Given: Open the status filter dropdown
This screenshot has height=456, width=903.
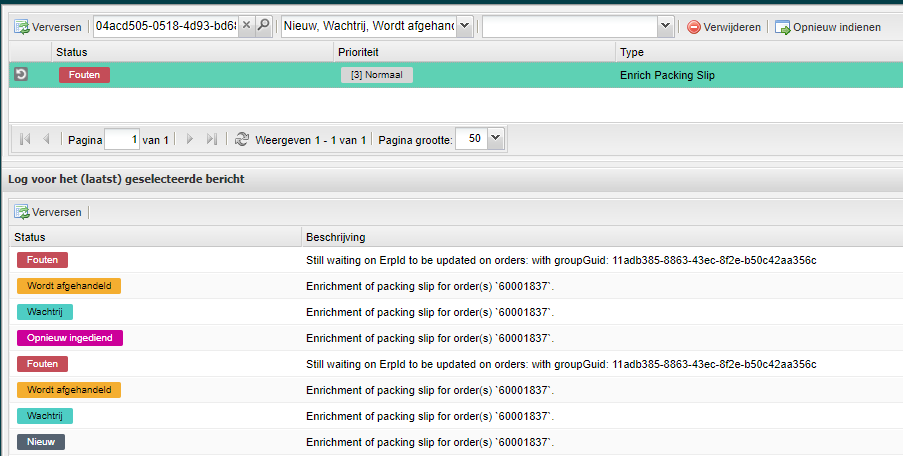Looking at the screenshot, I should coord(464,27).
